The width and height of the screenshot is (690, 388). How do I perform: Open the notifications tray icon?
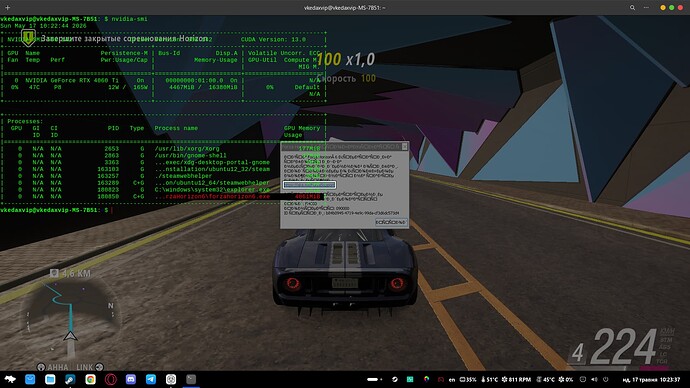(583, 379)
